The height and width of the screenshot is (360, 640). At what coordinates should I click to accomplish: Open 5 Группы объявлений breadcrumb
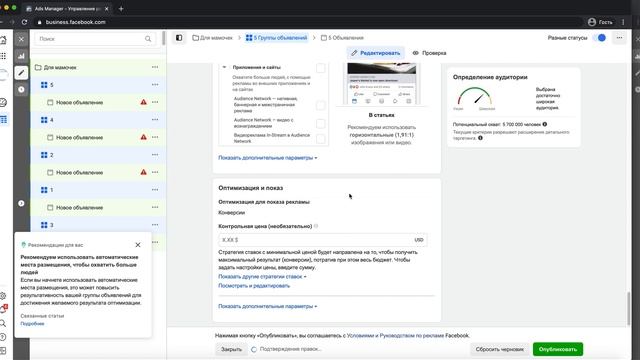(276, 38)
